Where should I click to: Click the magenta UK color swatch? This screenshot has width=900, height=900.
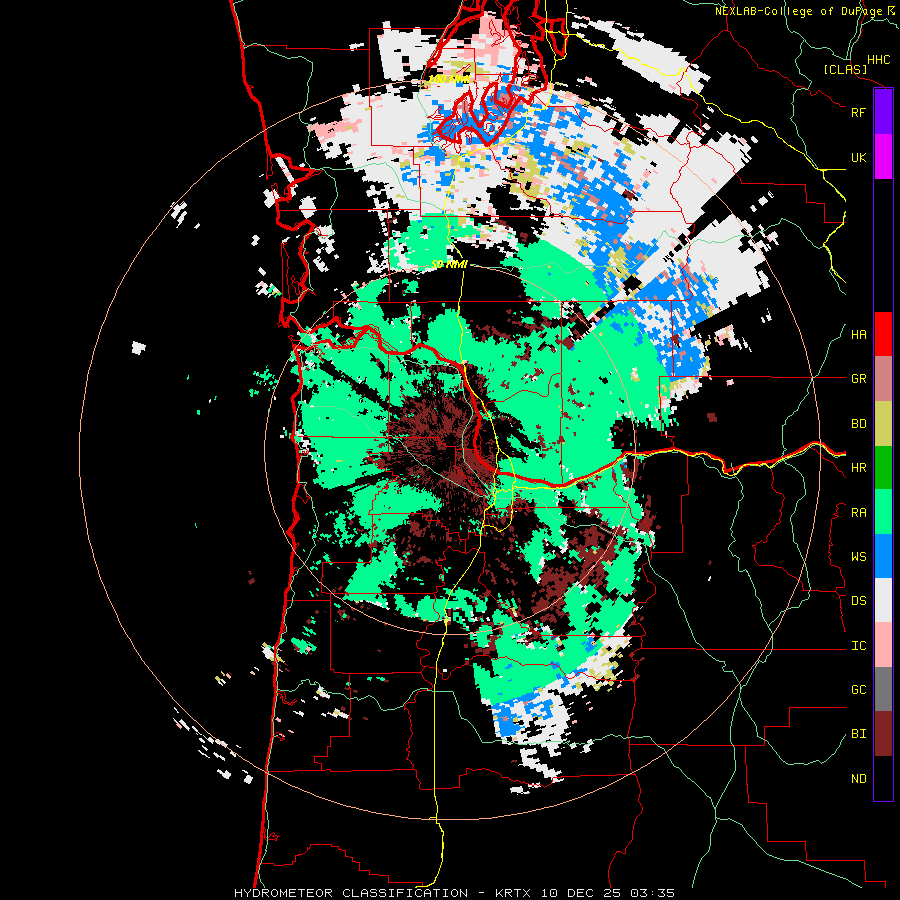click(883, 157)
